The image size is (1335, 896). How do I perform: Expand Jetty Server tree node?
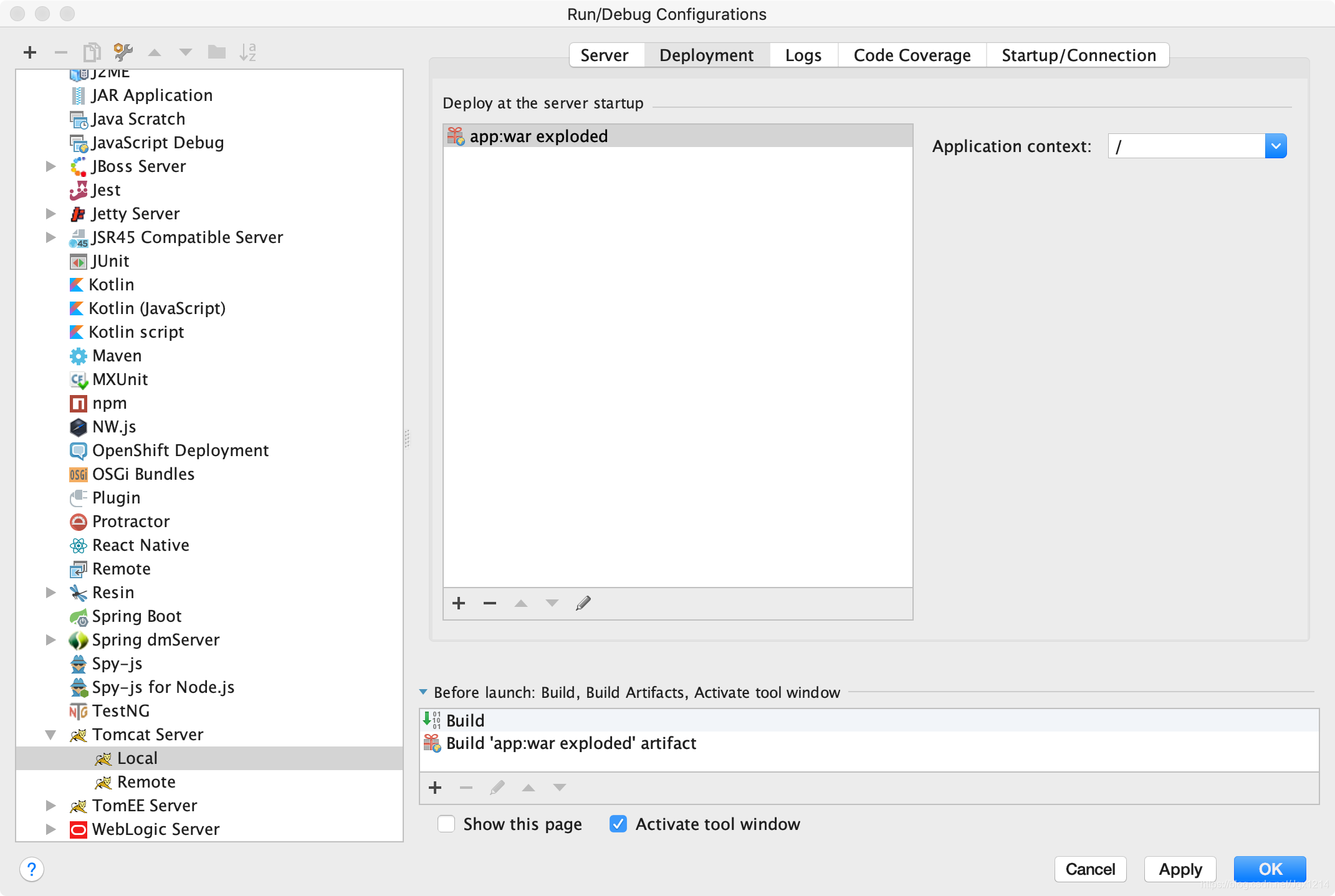pos(51,214)
